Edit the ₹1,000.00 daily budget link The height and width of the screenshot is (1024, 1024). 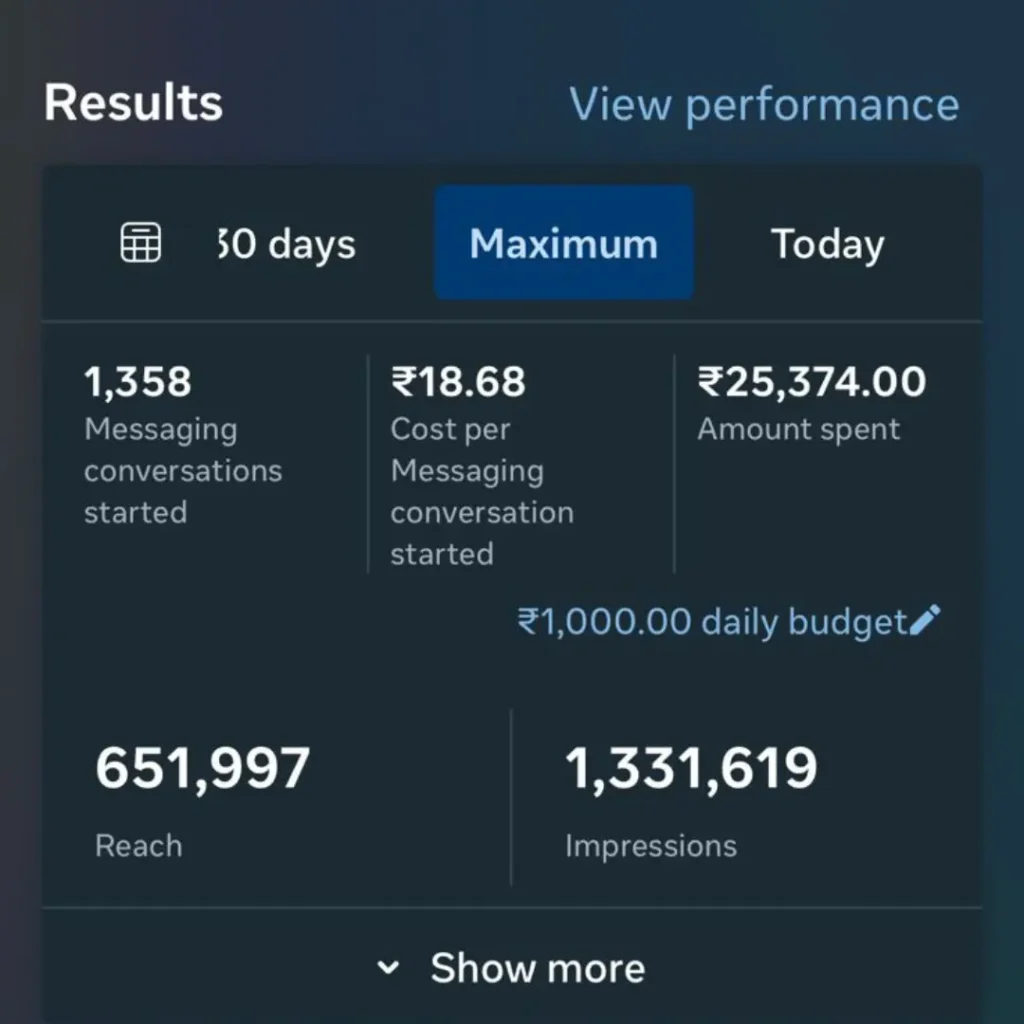pyautogui.click(x=711, y=622)
